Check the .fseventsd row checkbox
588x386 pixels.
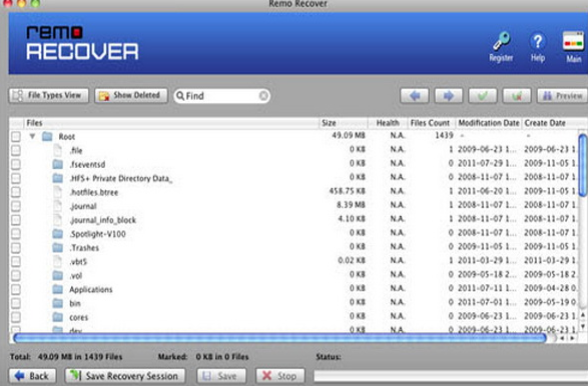16,164
